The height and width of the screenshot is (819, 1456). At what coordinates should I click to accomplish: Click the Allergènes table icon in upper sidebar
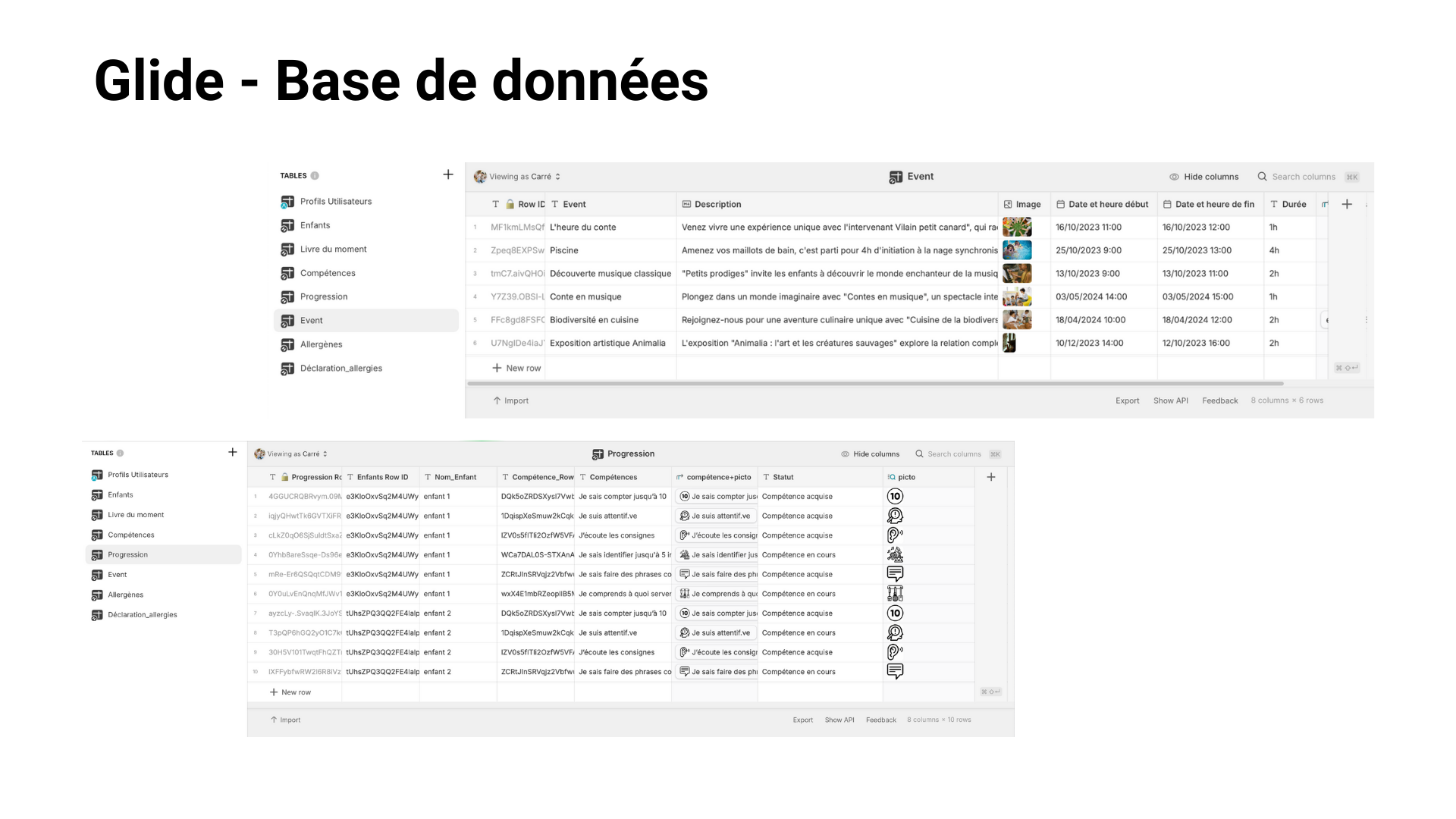[287, 345]
